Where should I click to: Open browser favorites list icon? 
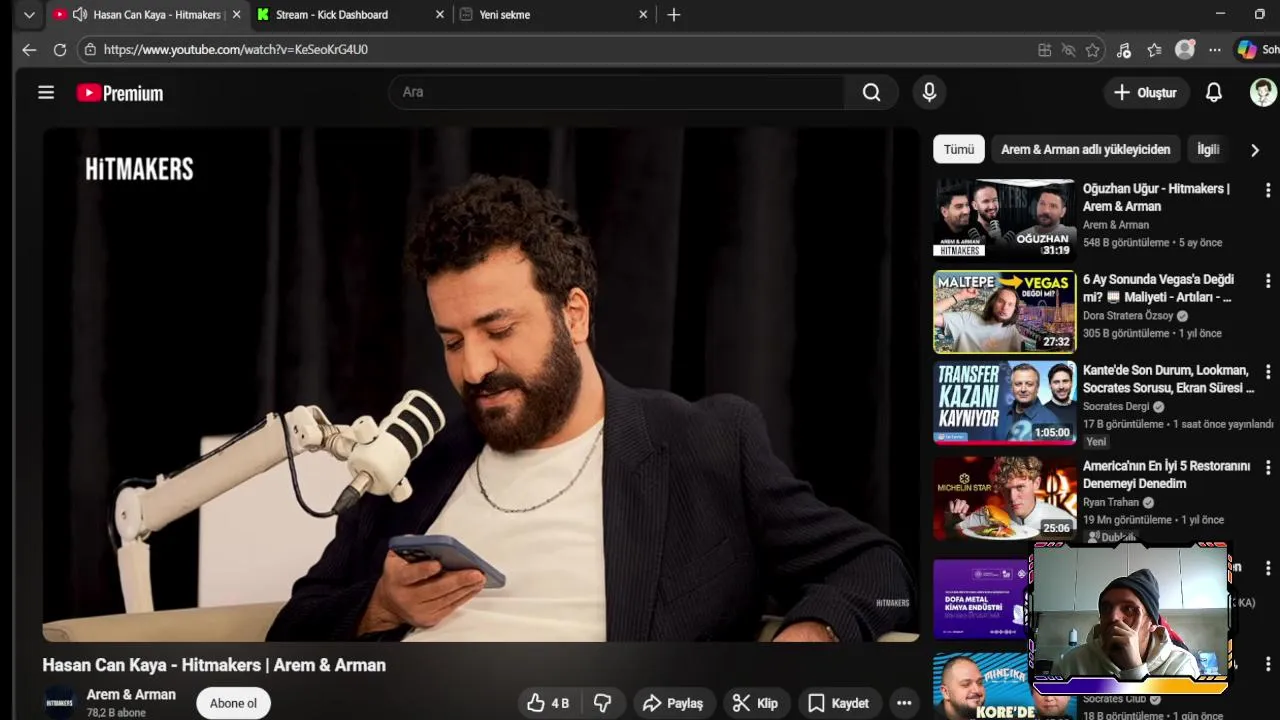point(1154,50)
